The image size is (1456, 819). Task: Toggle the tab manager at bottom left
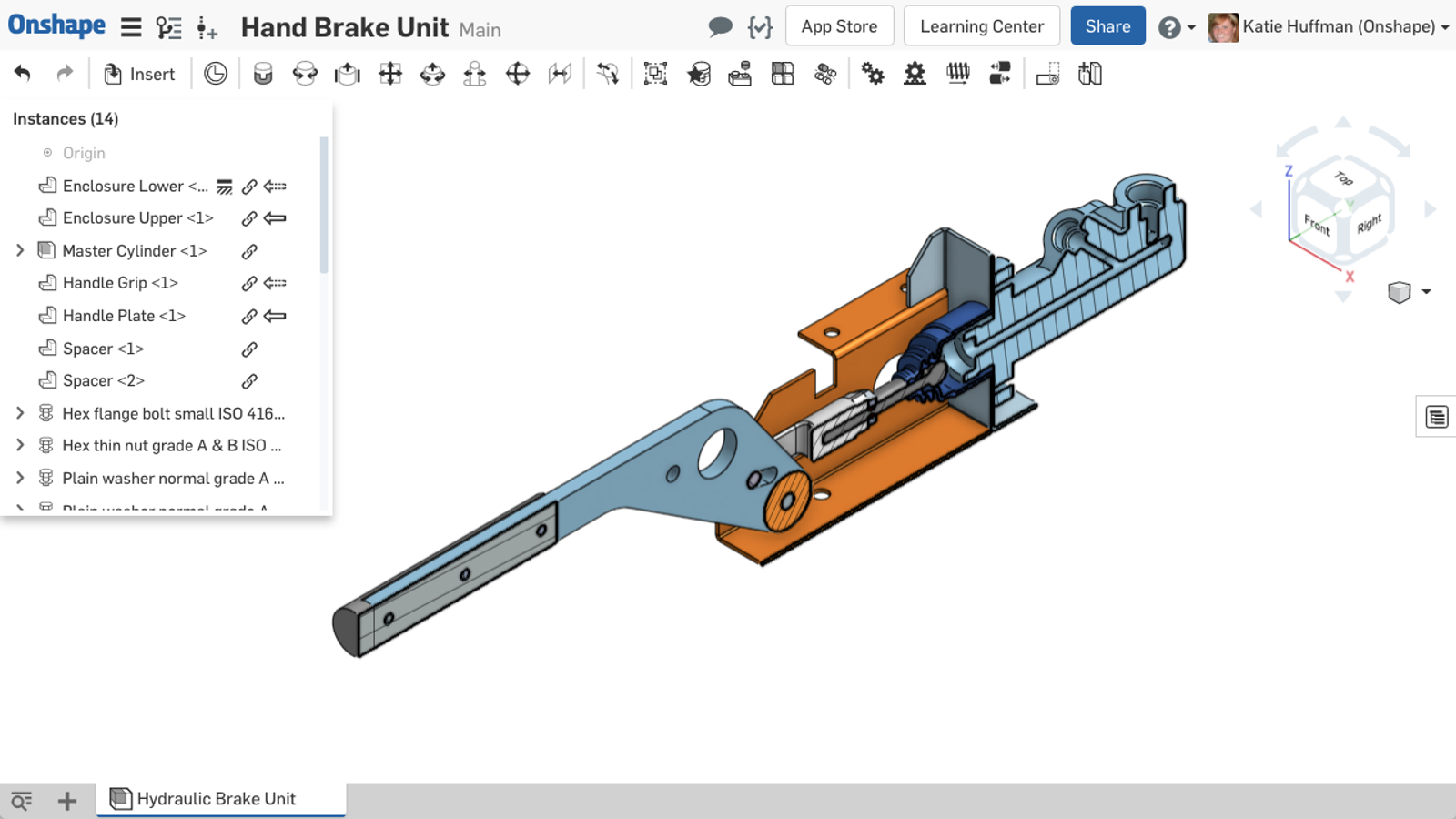[21, 800]
